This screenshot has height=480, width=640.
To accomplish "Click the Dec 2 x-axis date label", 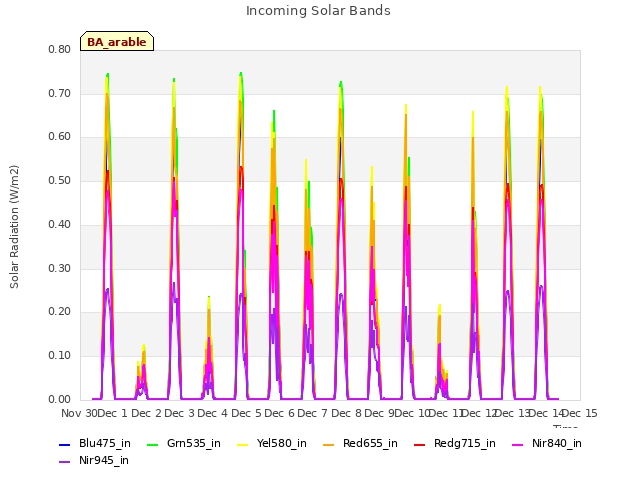I will click(147, 413).
